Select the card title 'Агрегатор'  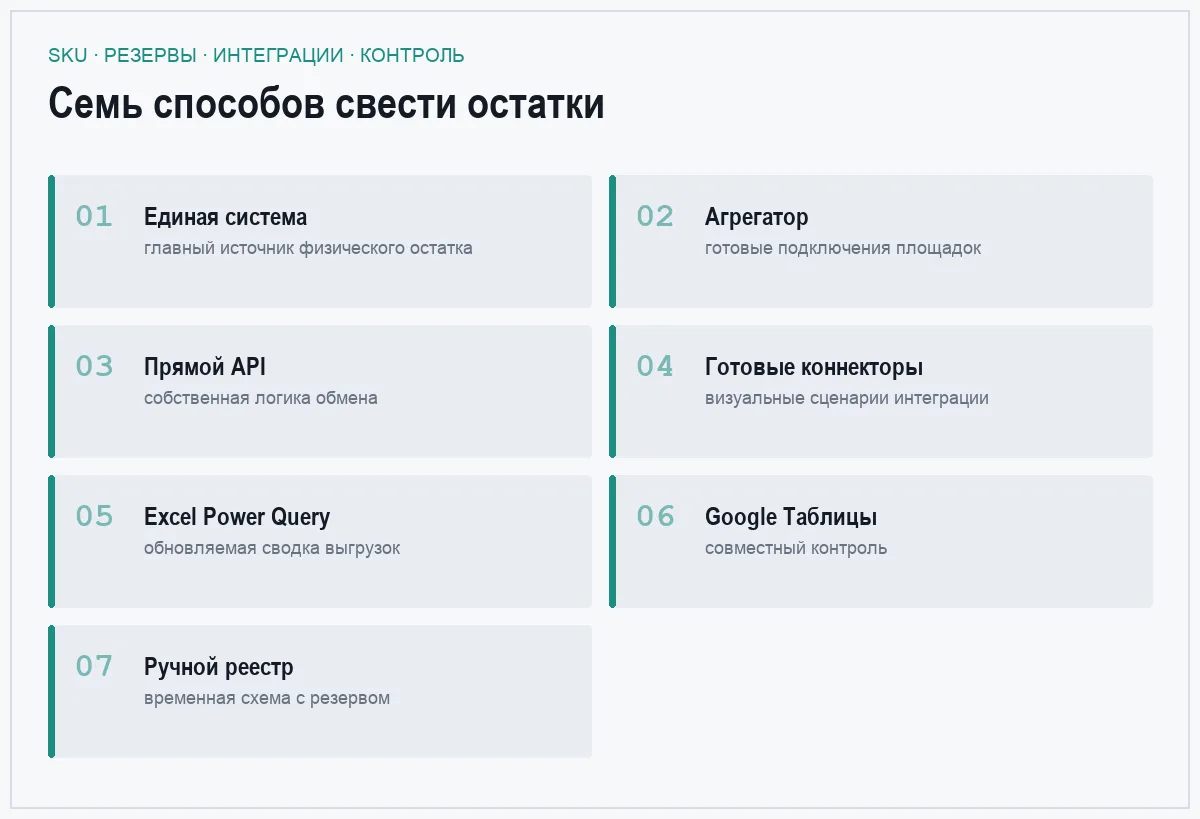756,217
